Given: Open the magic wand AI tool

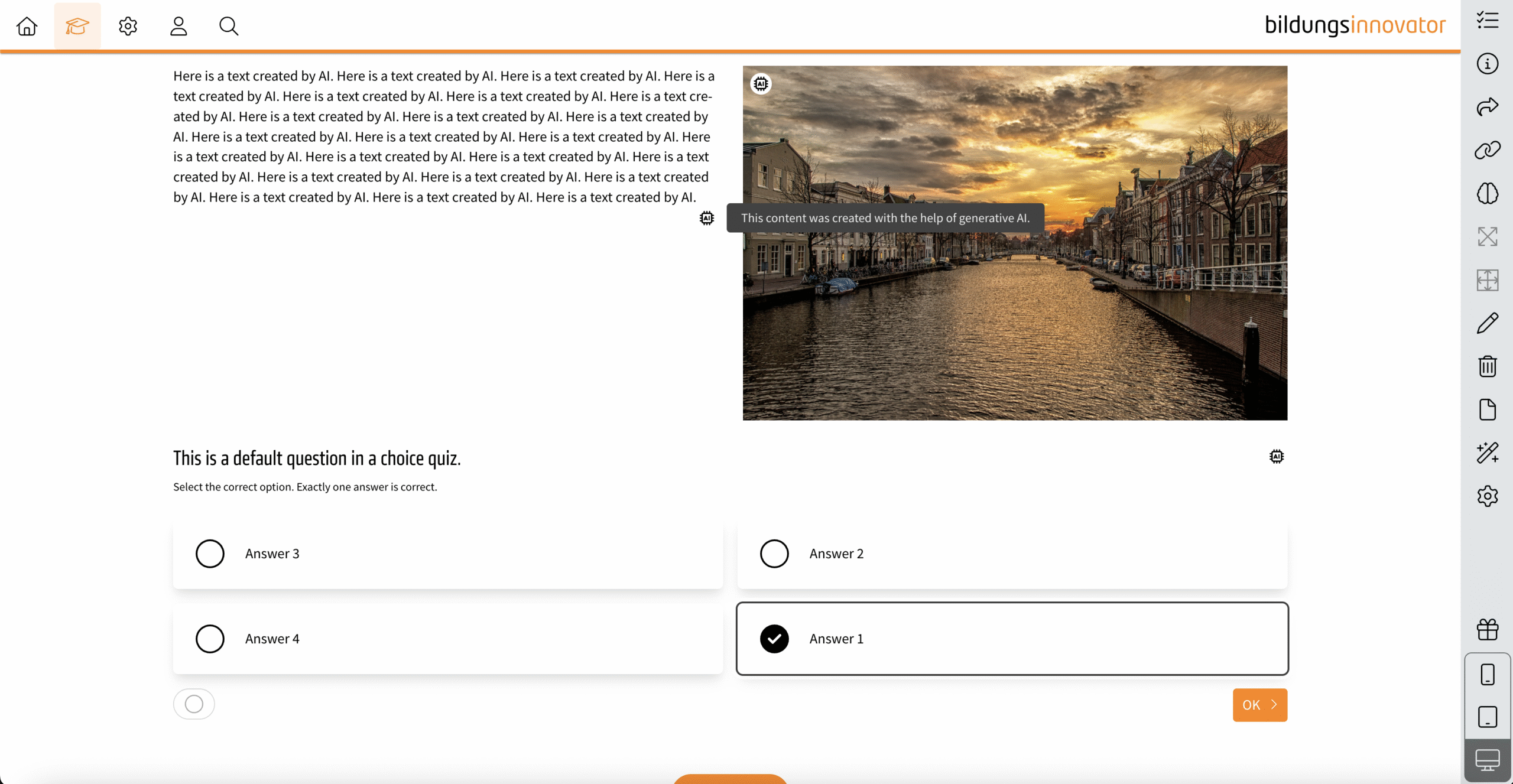Looking at the screenshot, I should [1487, 453].
